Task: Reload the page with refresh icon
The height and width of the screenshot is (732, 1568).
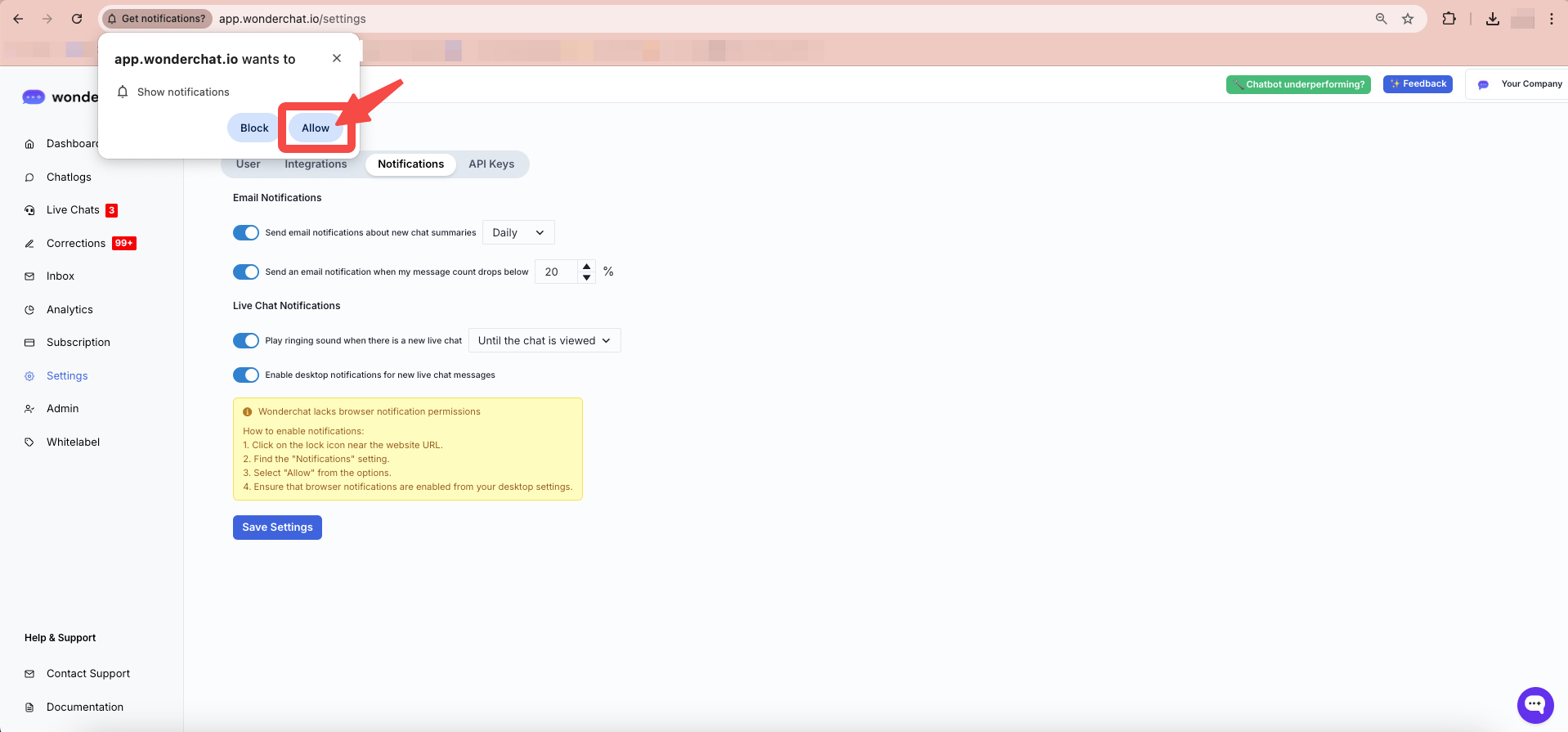Action: click(x=77, y=19)
